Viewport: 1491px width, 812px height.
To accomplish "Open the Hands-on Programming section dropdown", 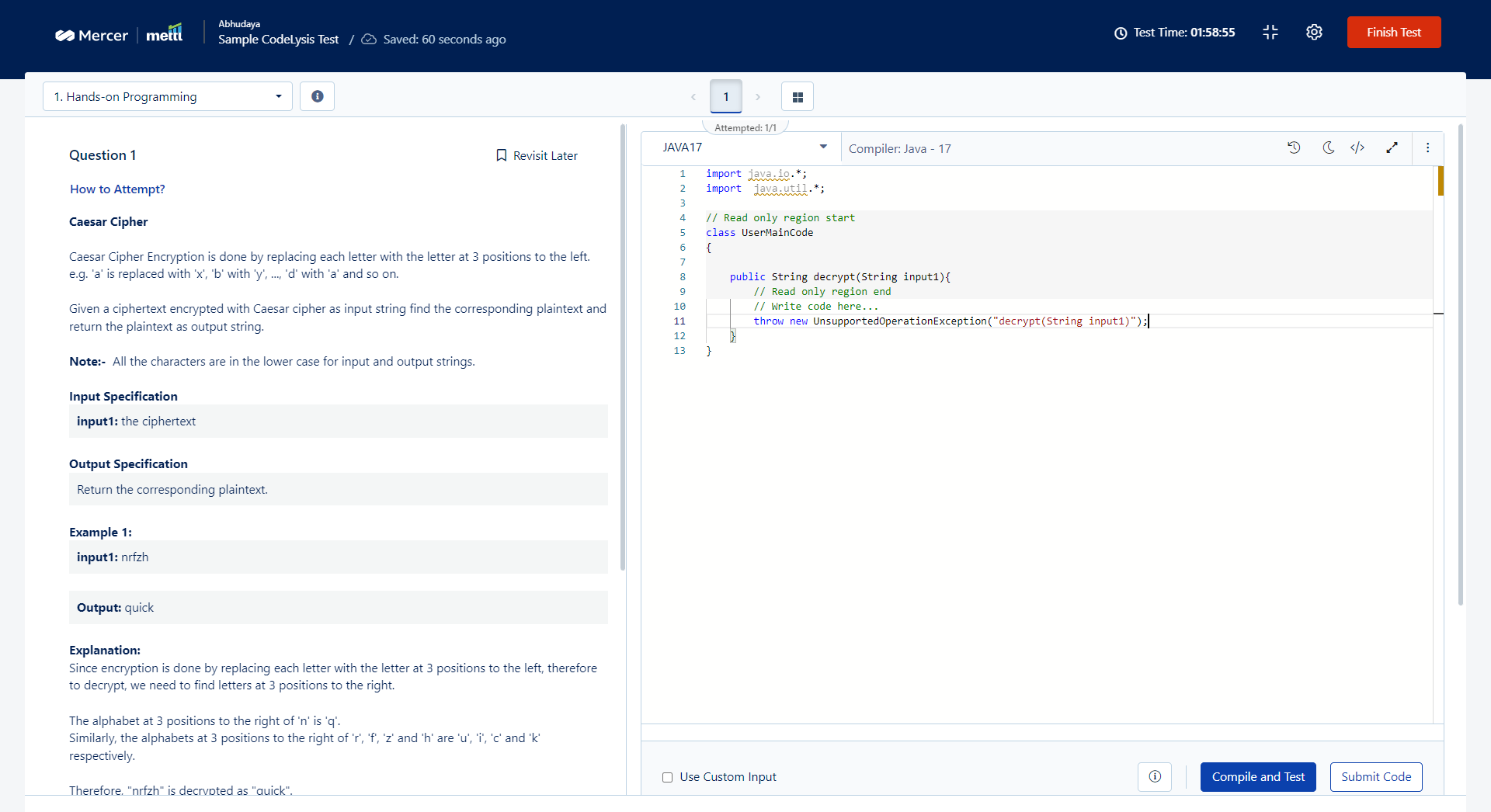I will point(168,96).
